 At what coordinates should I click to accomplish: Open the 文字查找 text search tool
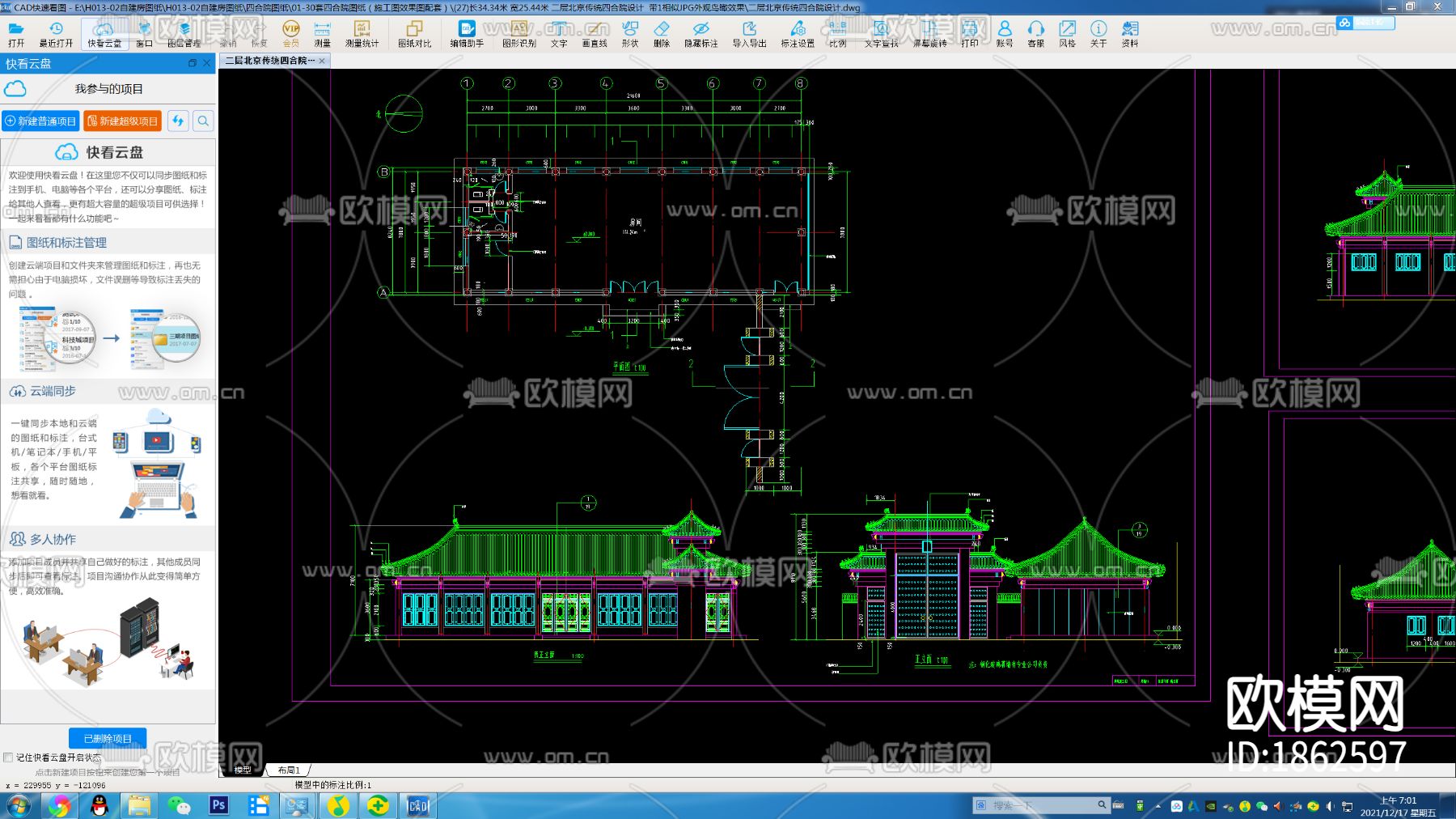(x=881, y=34)
